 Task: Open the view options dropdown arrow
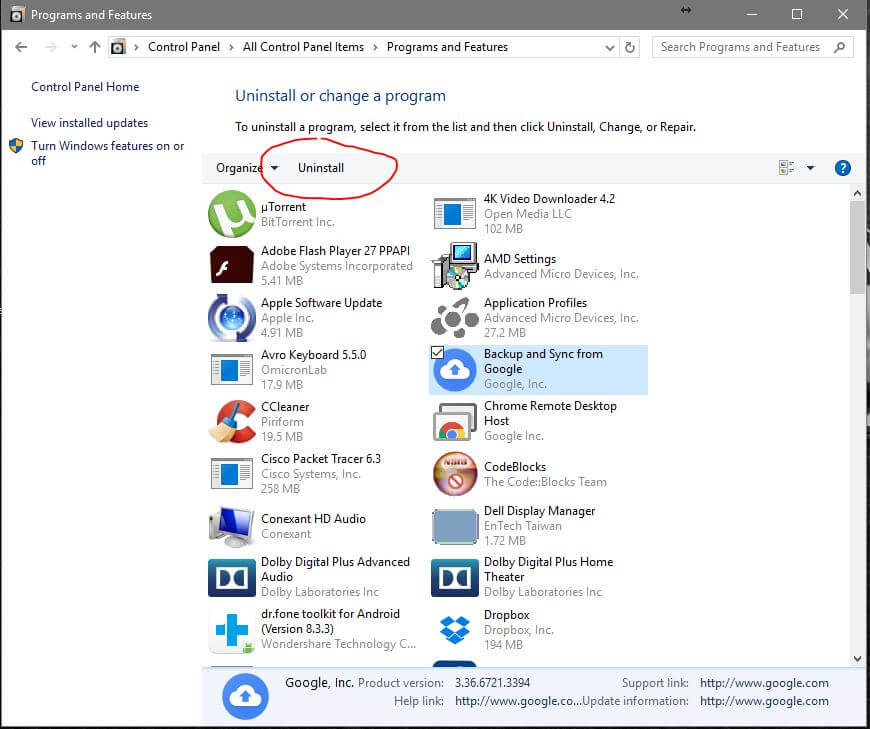(811, 168)
